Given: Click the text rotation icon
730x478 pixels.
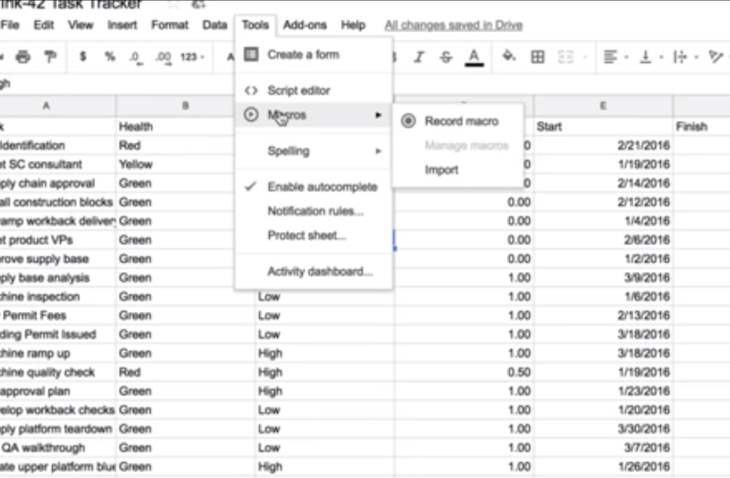Looking at the screenshot, I should (x=715, y=57).
